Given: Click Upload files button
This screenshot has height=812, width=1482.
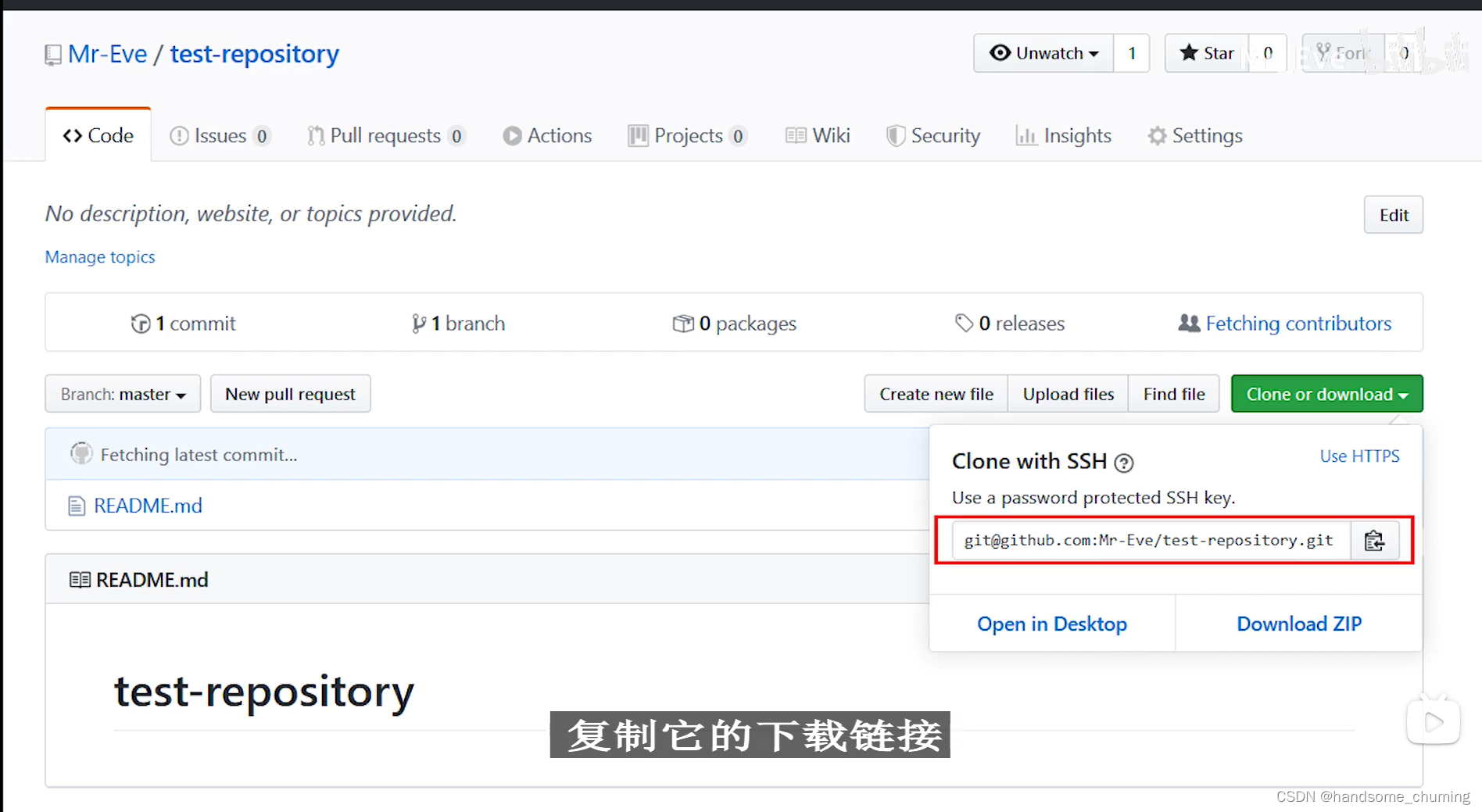Looking at the screenshot, I should pos(1069,394).
